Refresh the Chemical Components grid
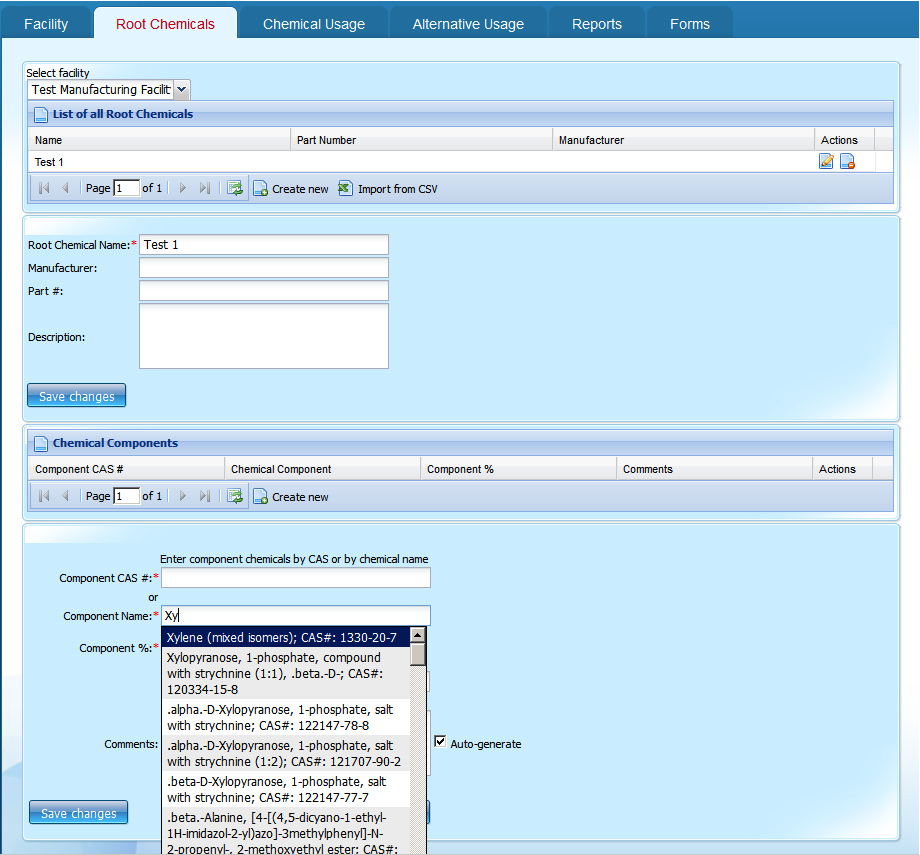Image resolution: width=920 pixels, height=855 pixels. (x=235, y=496)
